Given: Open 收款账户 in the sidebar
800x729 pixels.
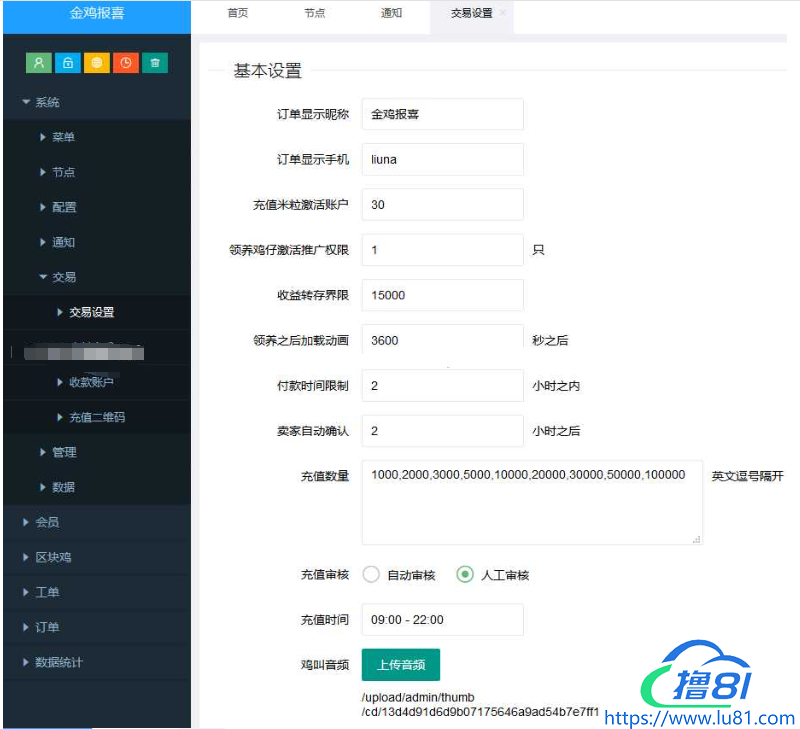Looking at the screenshot, I should (x=97, y=382).
